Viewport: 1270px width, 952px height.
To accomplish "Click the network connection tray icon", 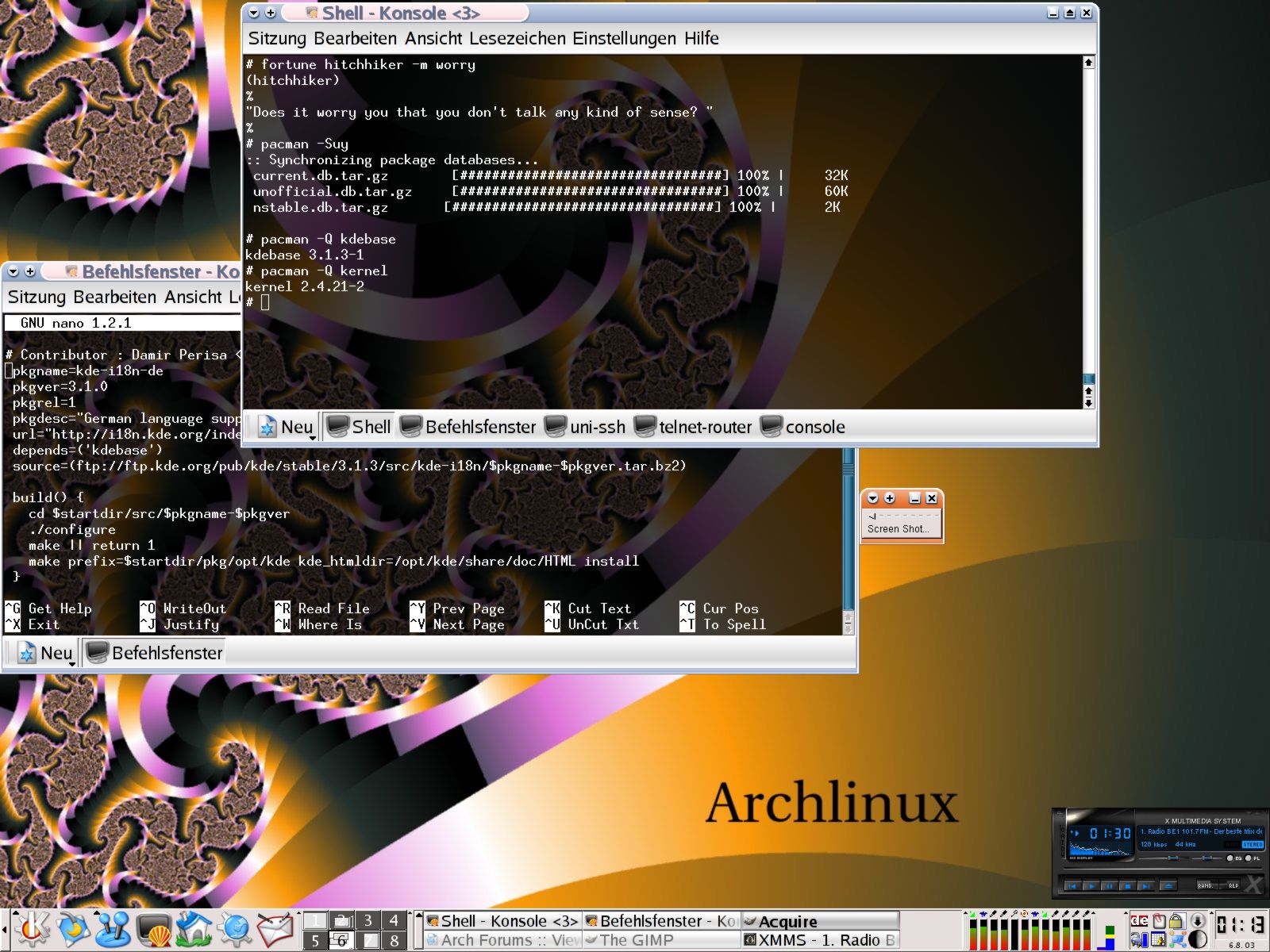I will 1177,940.
